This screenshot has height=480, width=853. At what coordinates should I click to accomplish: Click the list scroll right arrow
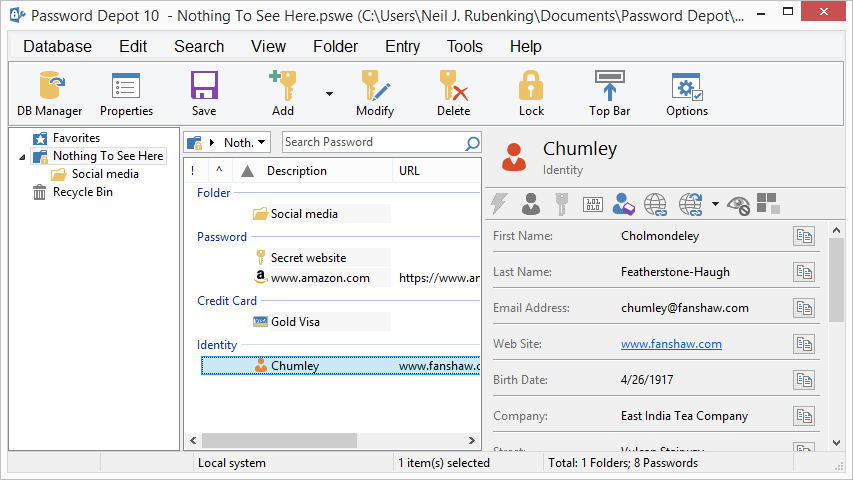tap(472, 440)
